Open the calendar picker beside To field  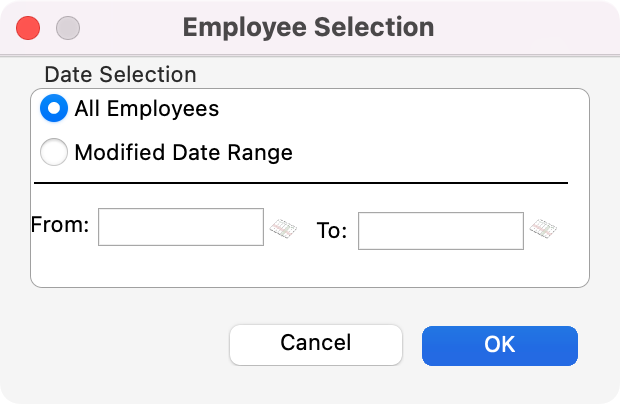pos(543,230)
